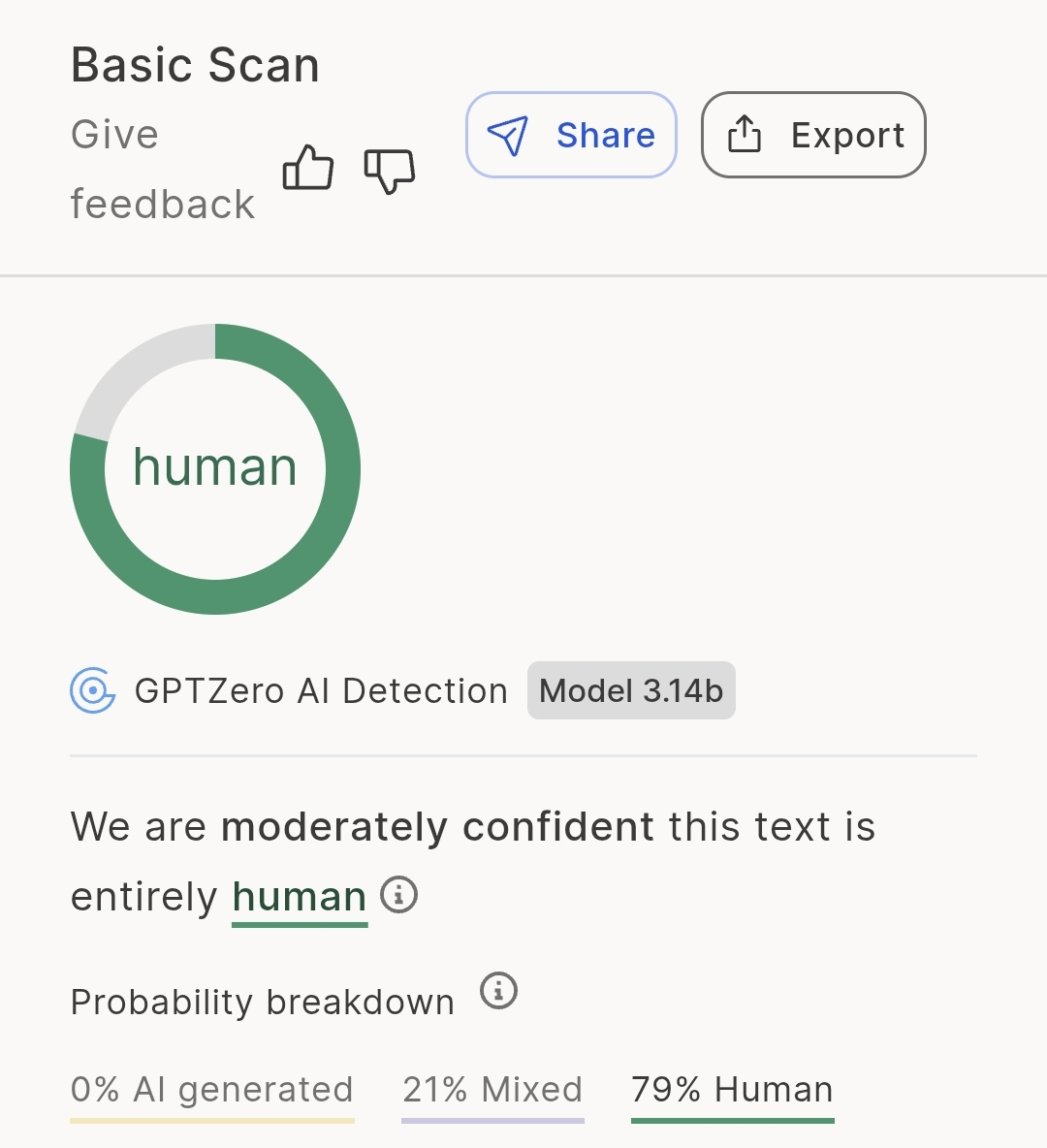Click the underlined human link
The width and height of the screenshot is (1047, 1148).
point(299,896)
